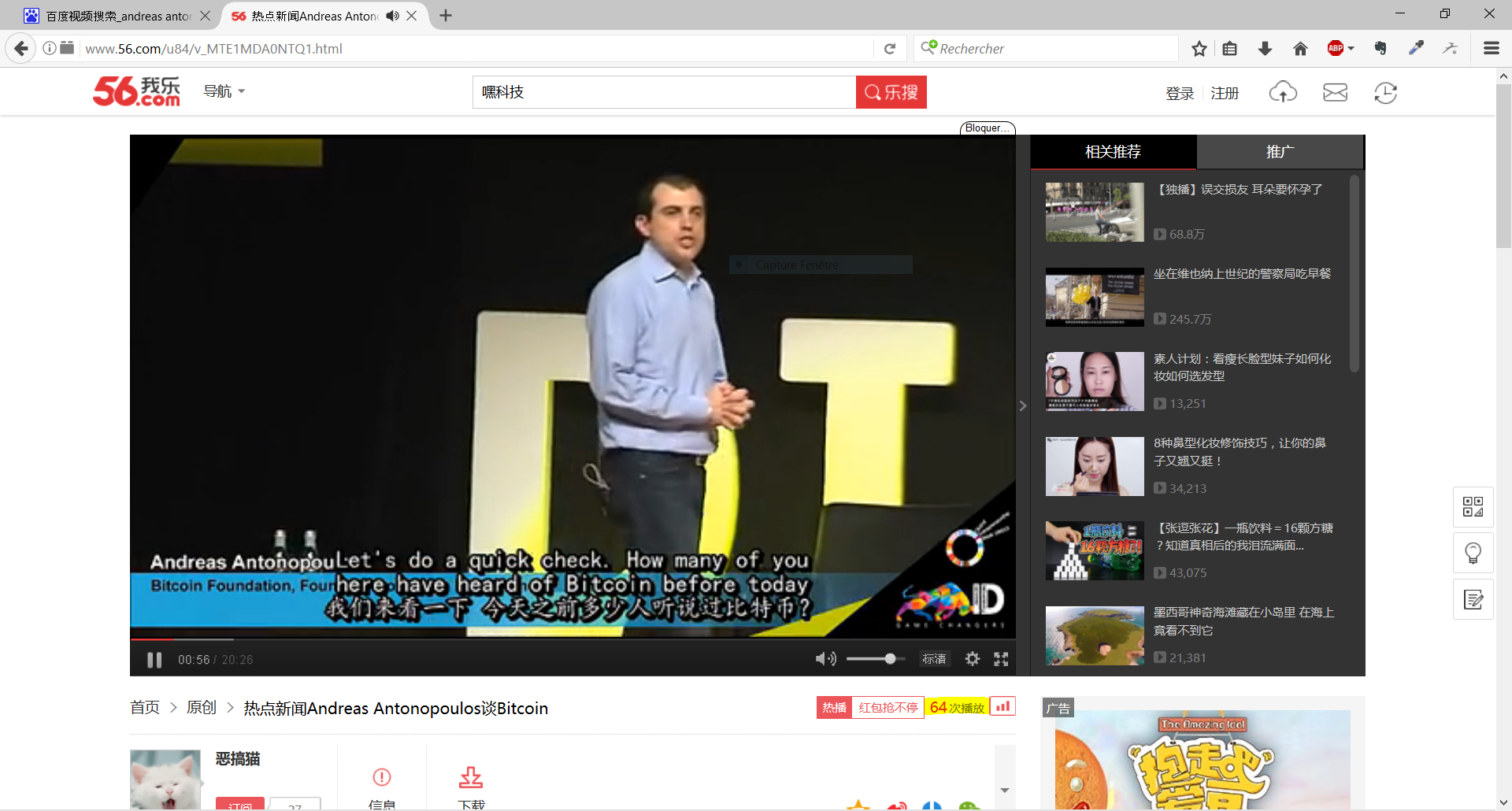Open the video player settings gear

973,659
